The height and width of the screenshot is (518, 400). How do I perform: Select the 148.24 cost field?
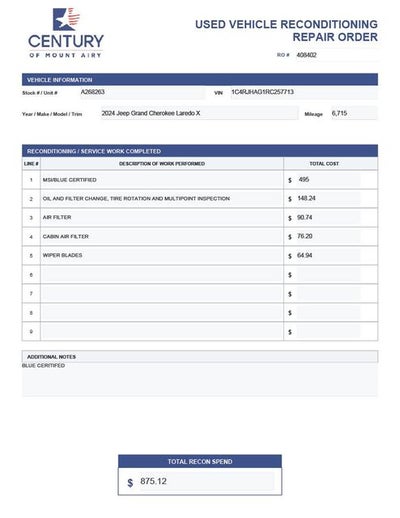click(328, 199)
